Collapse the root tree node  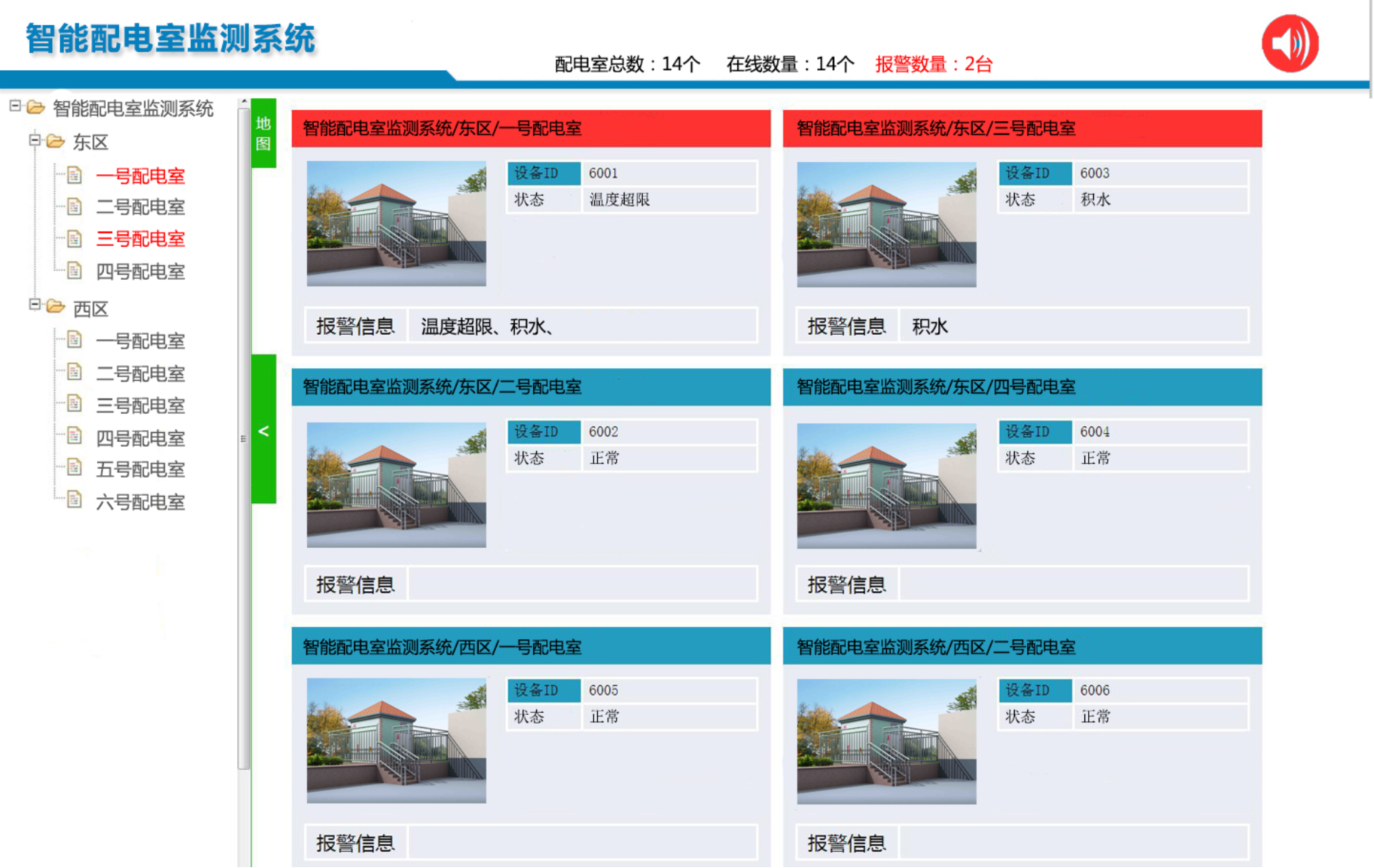[14, 107]
